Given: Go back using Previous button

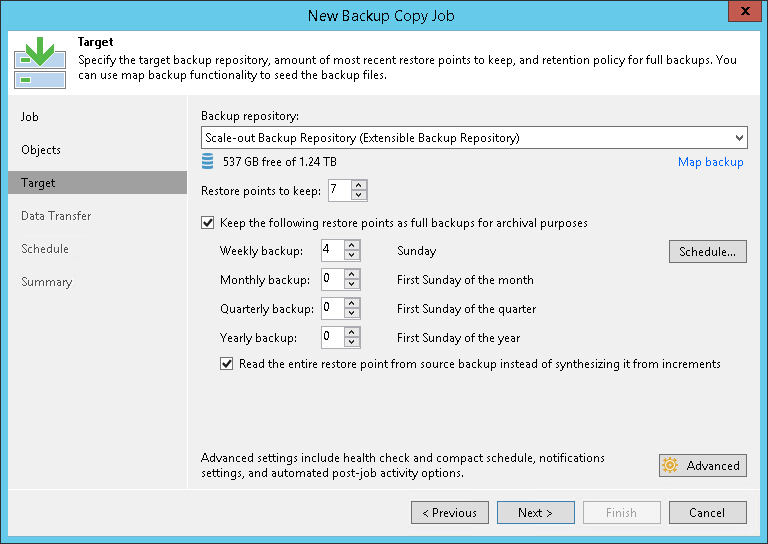Looking at the screenshot, I should tap(450, 513).
